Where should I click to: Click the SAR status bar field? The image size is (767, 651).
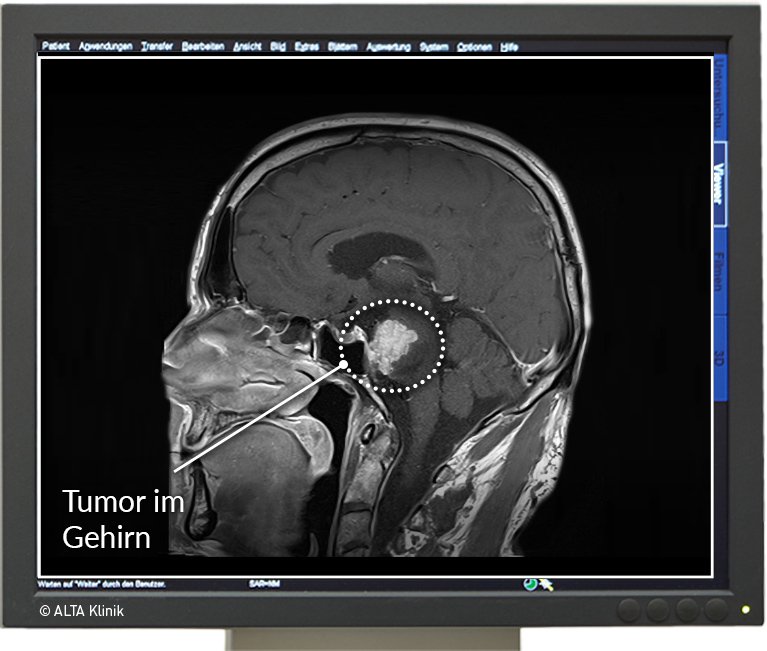click(x=263, y=583)
